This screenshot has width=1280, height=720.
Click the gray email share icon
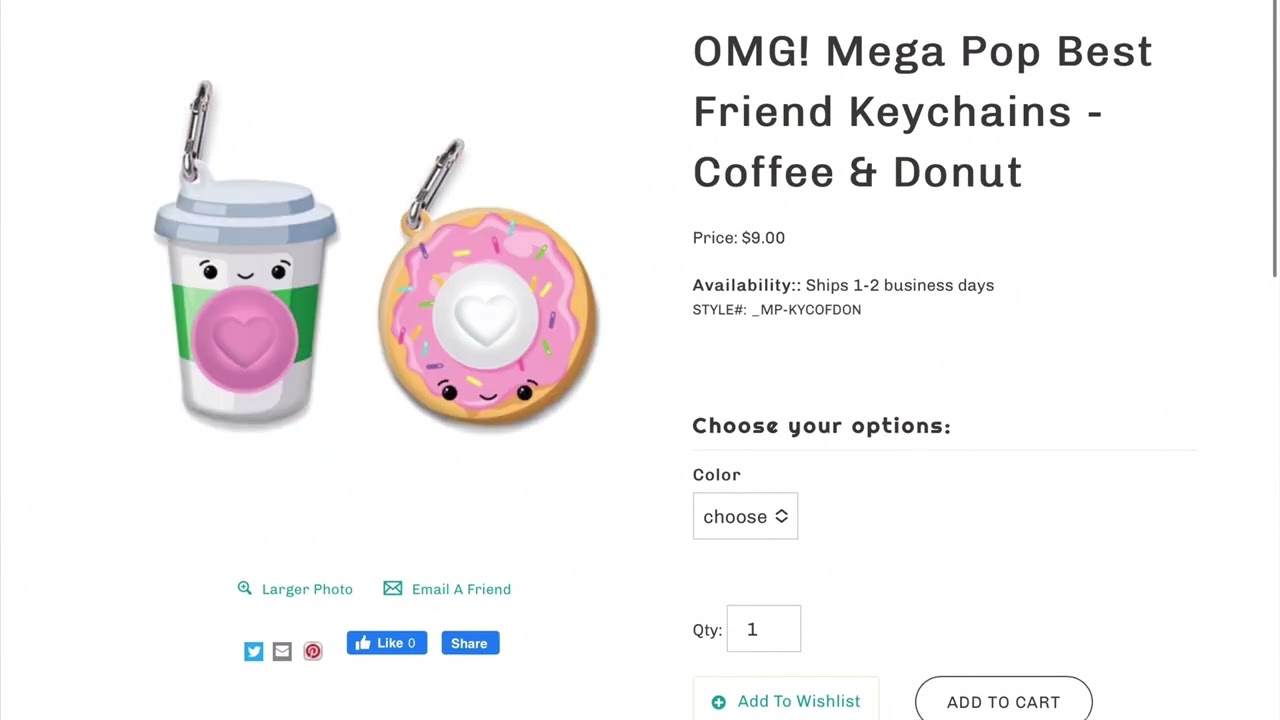pyautogui.click(x=282, y=652)
